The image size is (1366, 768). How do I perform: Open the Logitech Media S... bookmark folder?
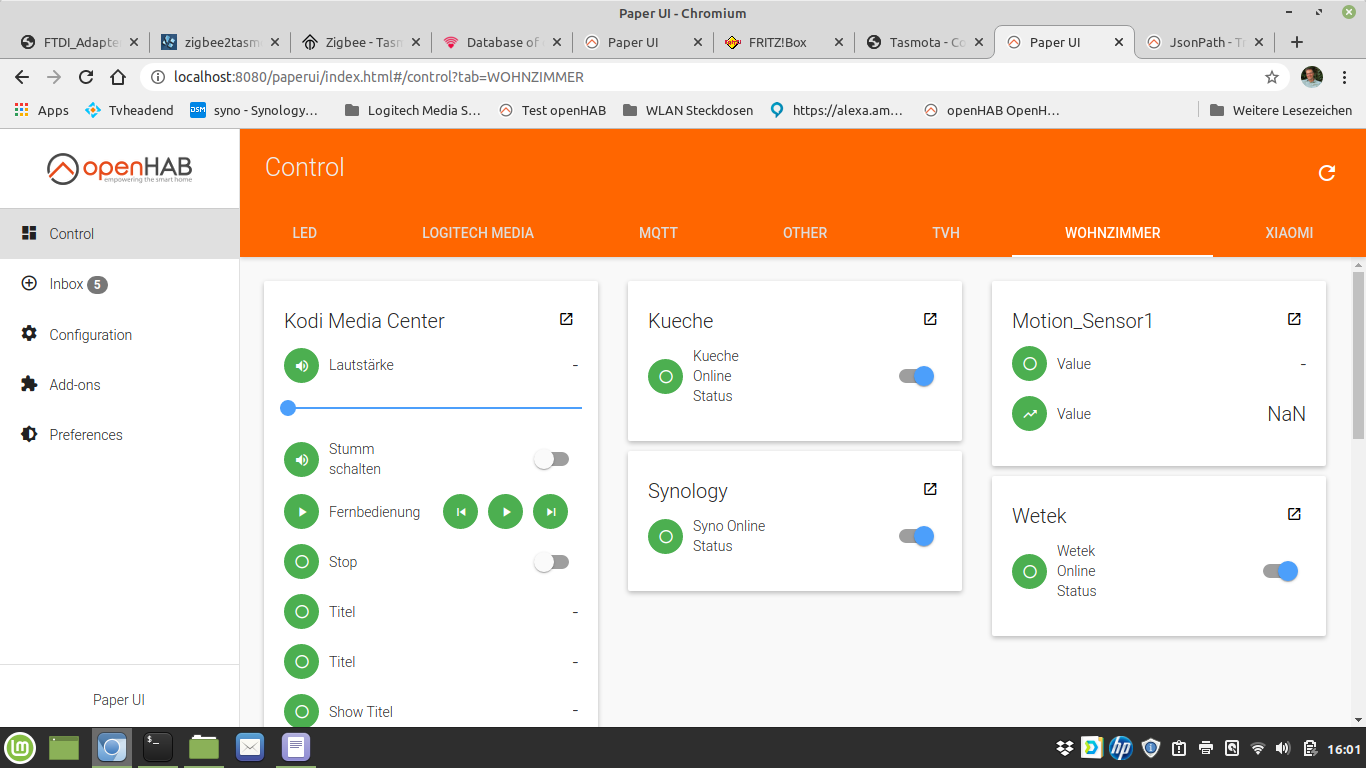click(413, 110)
